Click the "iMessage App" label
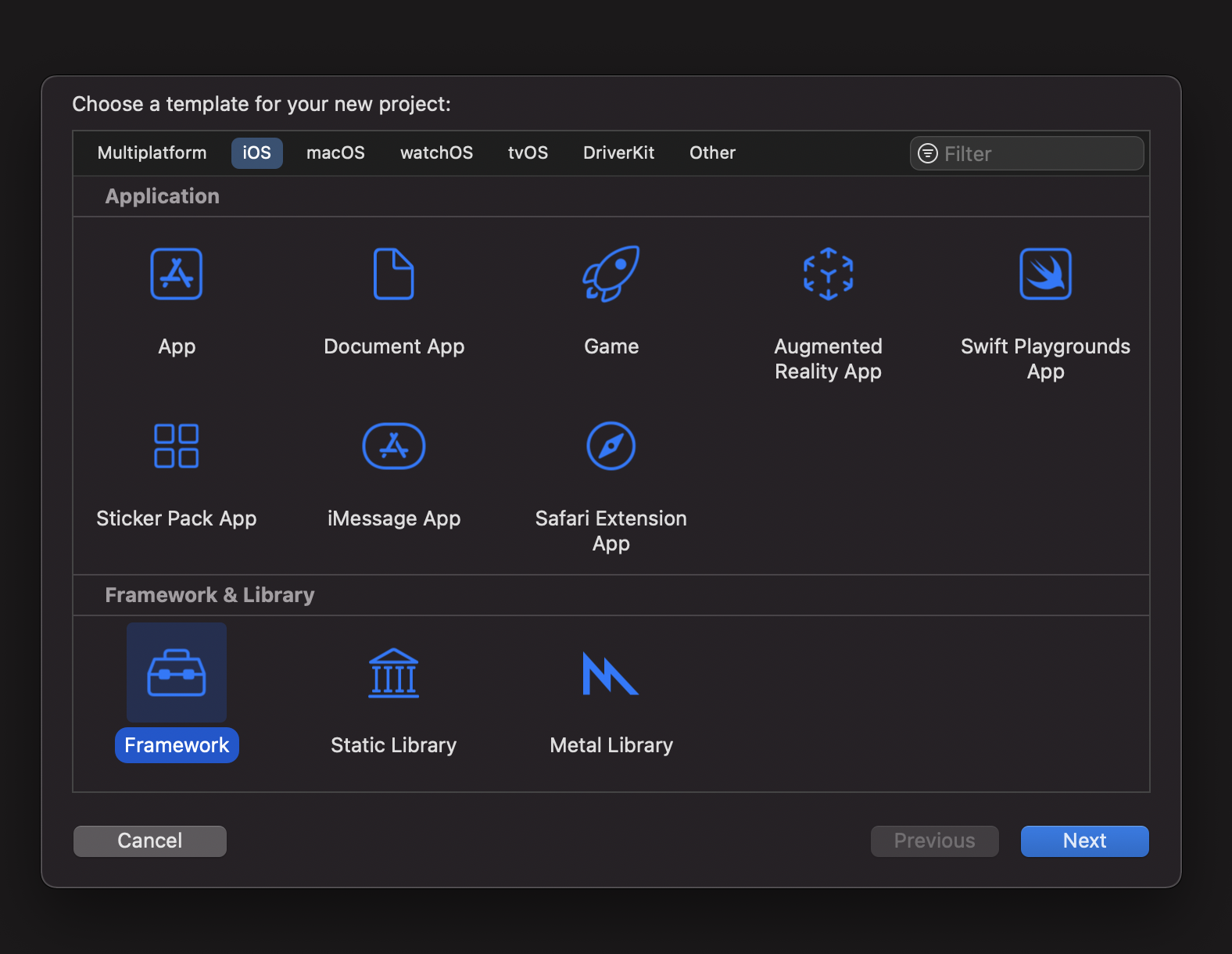Screen dimensions: 1232x954 pyautogui.click(x=394, y=518)
